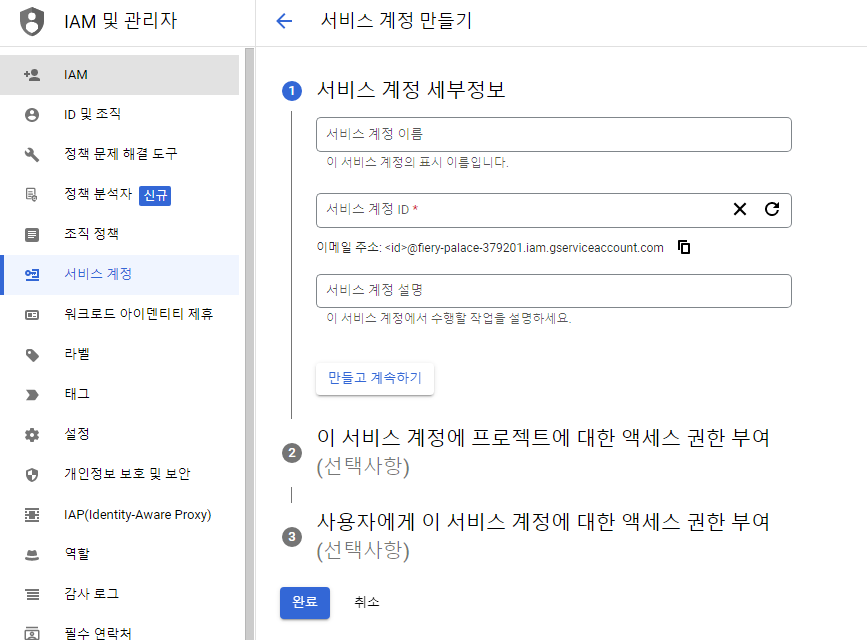This screenshot has width=867, height=640.
Task: Click the 태그 arrow-shaped icon
Action: (32, 394)
